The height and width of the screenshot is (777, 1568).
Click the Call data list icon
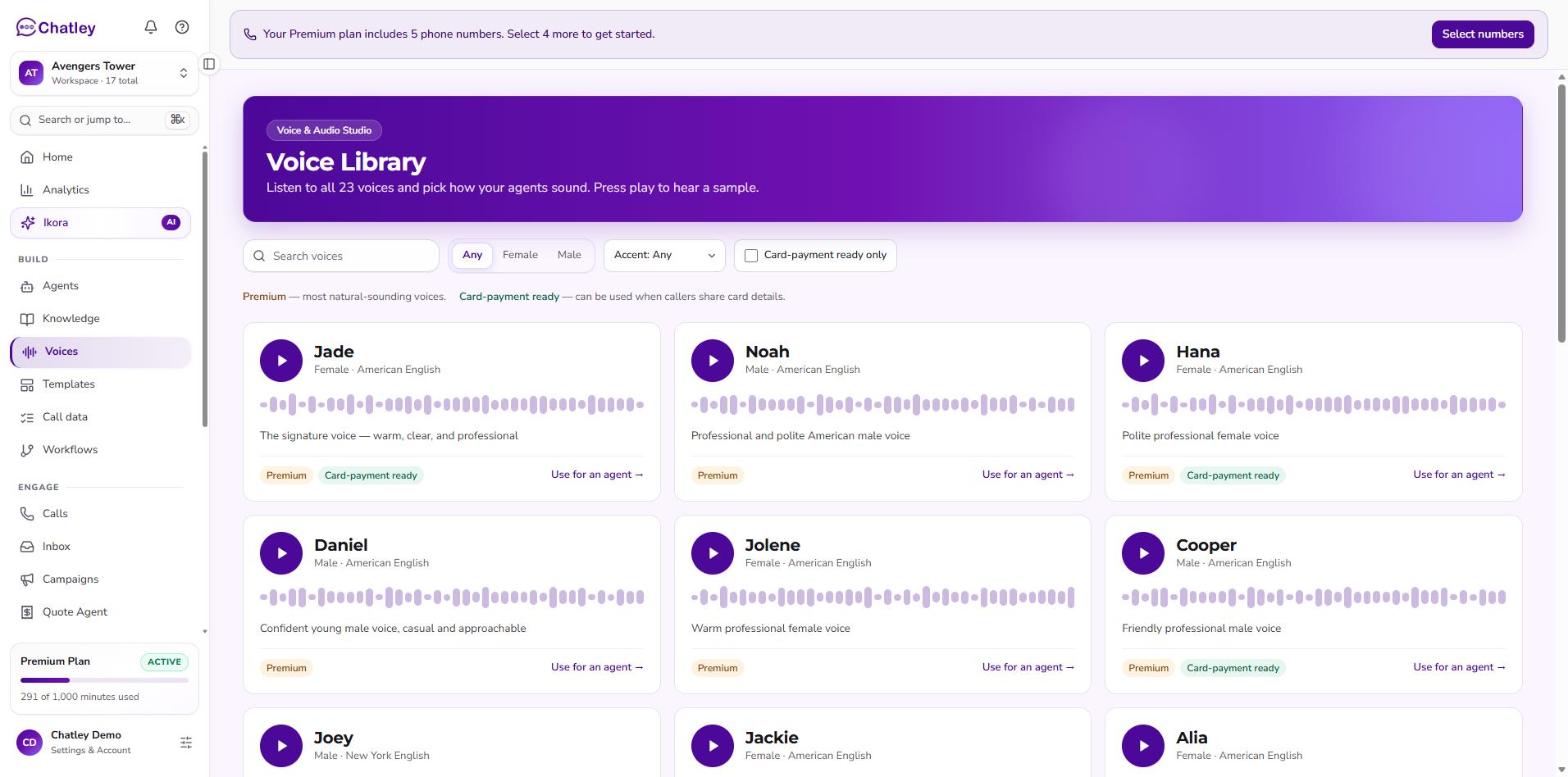click(x=27, y=417)
